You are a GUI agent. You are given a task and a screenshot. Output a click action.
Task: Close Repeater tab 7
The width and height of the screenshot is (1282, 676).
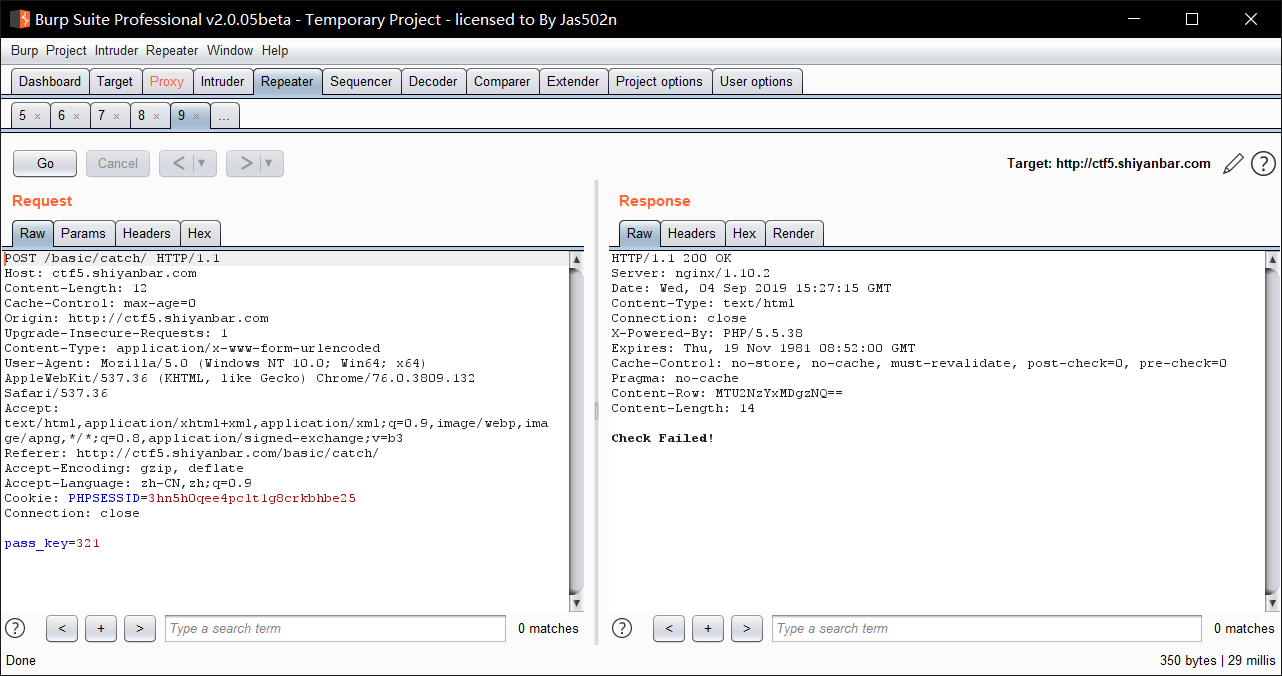click(116, 117)
